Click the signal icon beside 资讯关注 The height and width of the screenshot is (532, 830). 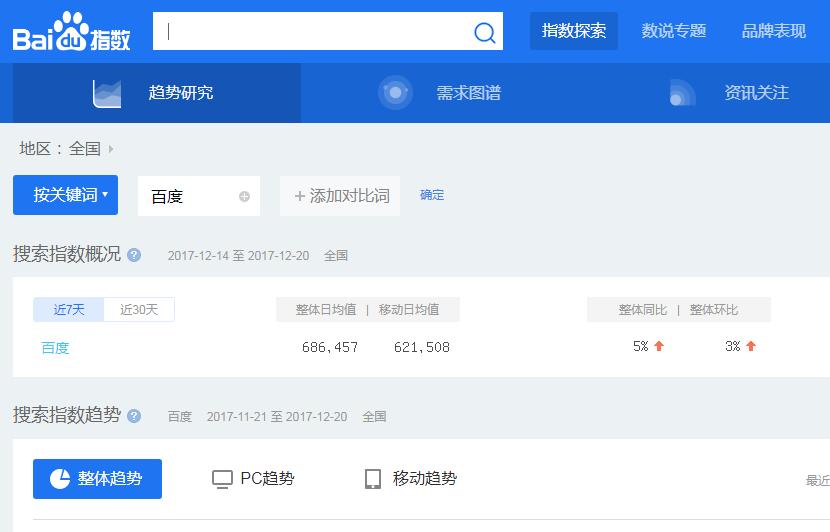(x=682, y=93)
